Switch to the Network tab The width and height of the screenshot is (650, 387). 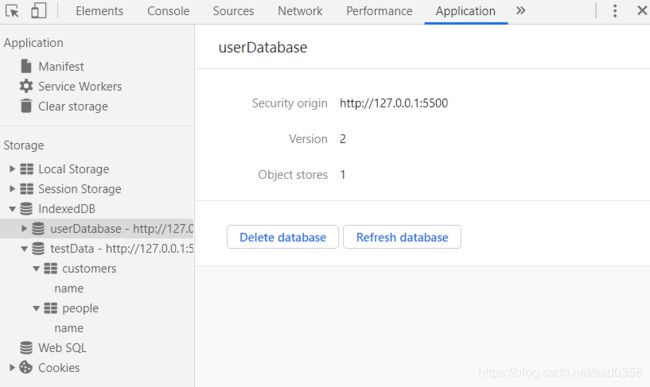300,11
